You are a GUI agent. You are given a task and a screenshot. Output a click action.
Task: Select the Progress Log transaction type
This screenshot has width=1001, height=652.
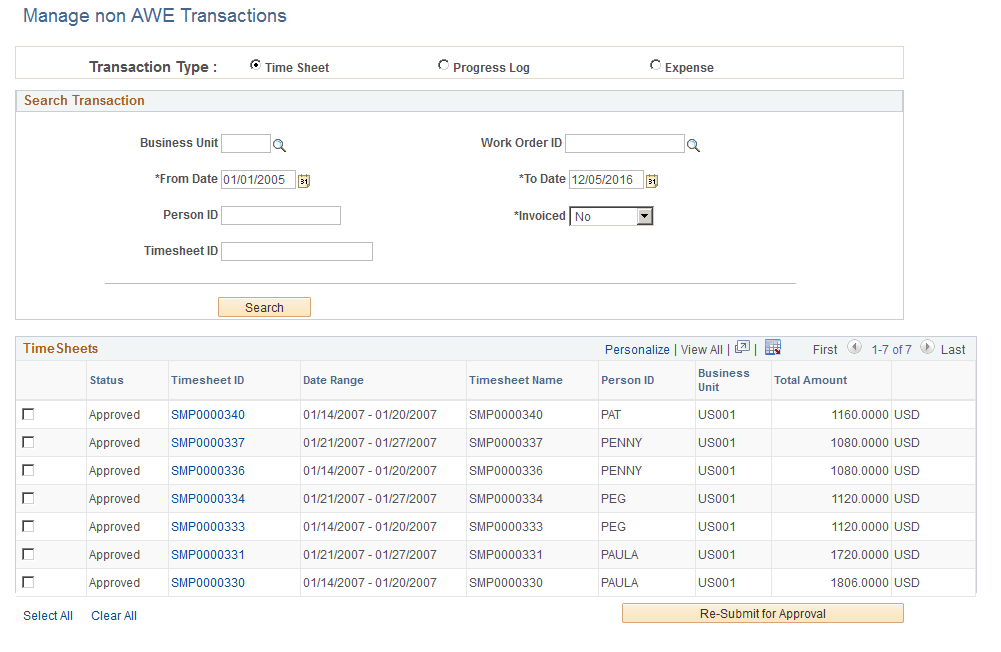pos(443,64)
